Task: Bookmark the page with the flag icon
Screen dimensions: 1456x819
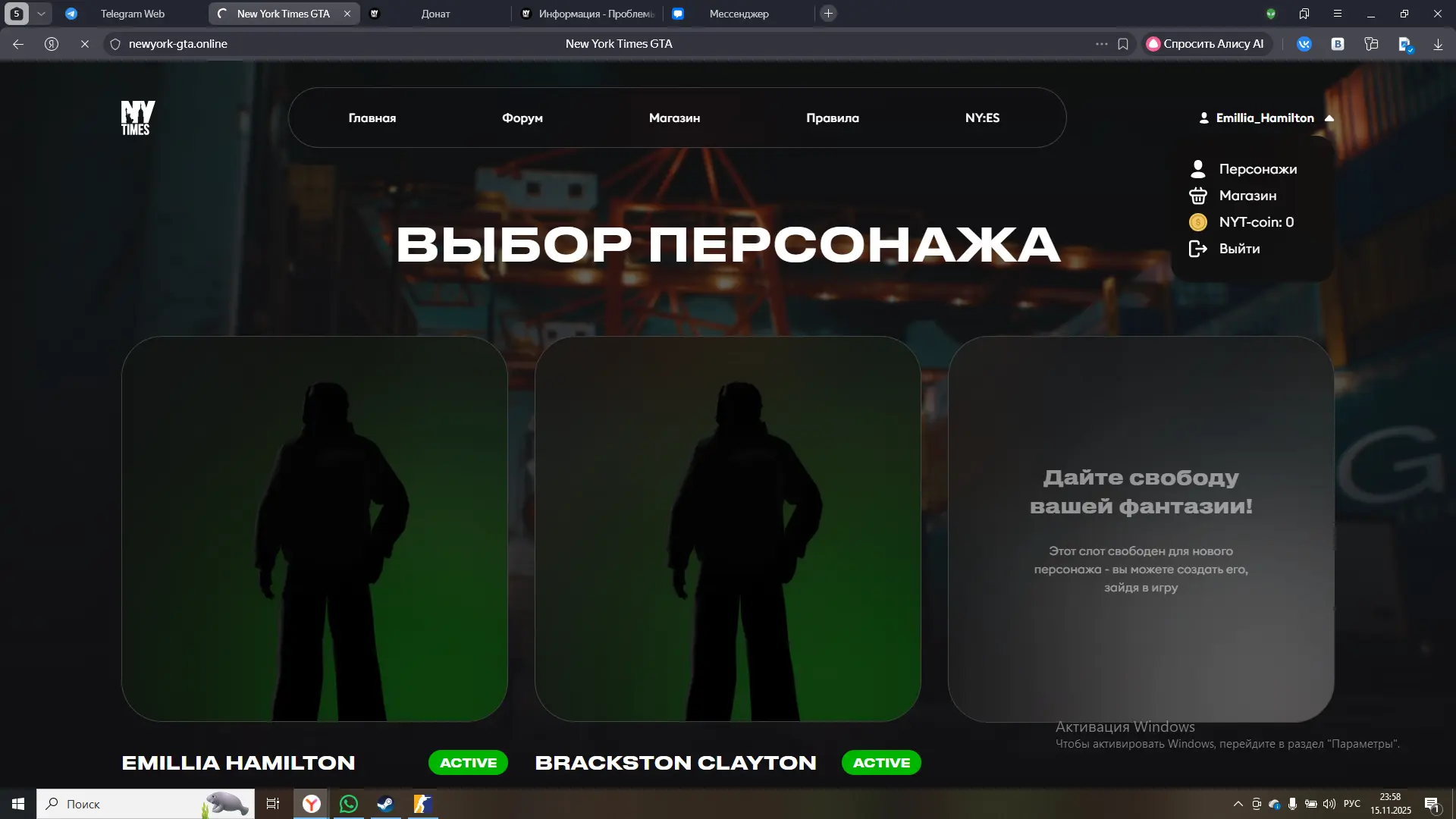Action: pyautogui.click(x=1123, y=43)
